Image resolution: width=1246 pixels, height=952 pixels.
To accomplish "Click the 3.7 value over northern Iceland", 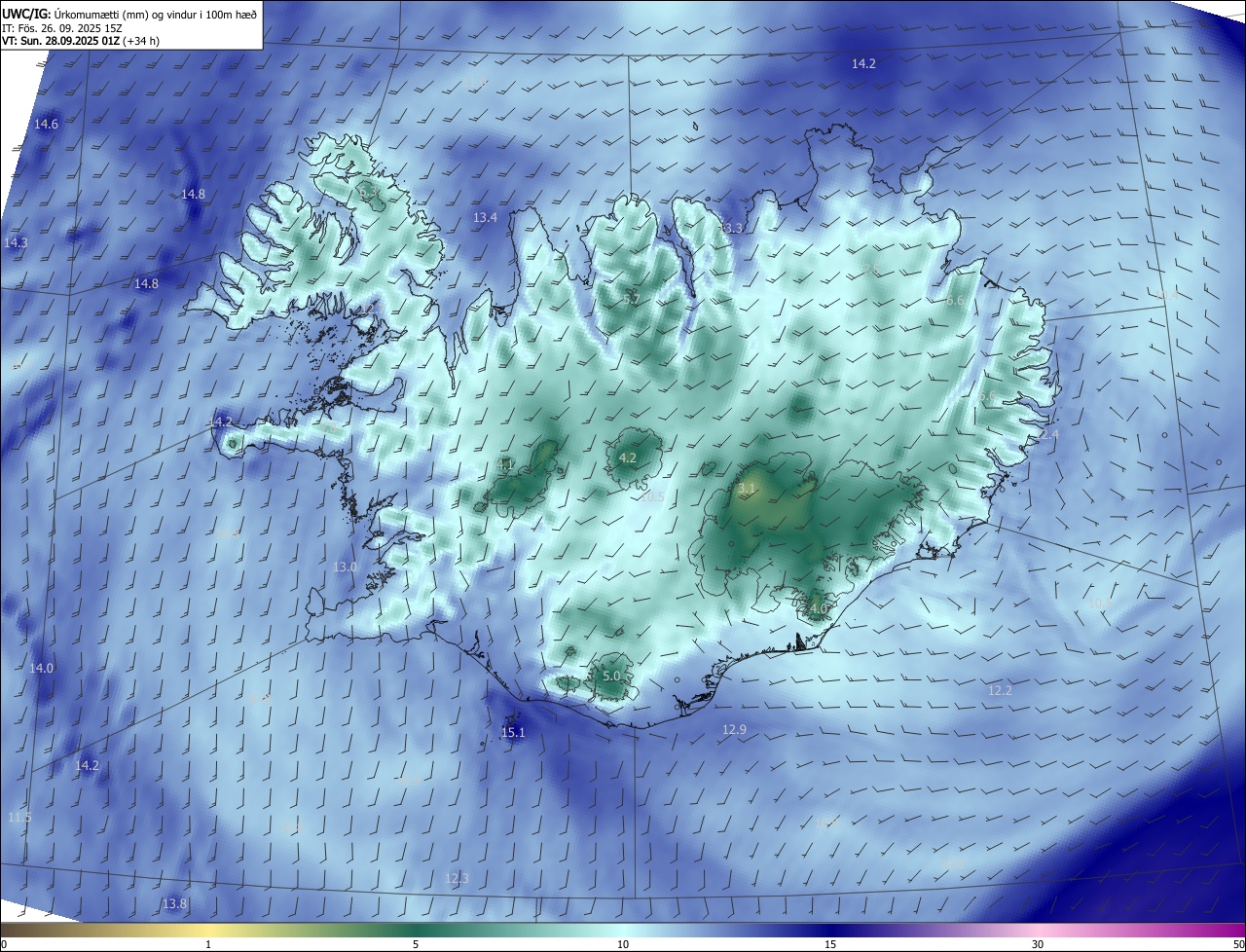I will click(x=631, y=299).
